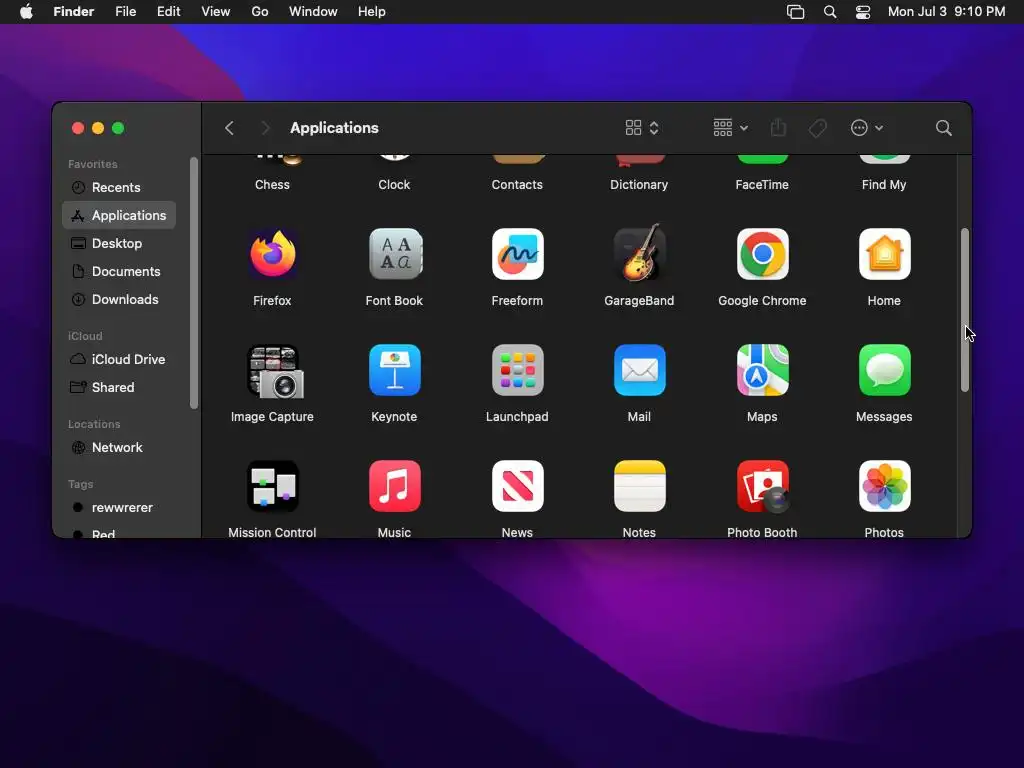Screen dimensions: 1024x768
Task: Open the View menu
Action: click(x=216, y=12)
